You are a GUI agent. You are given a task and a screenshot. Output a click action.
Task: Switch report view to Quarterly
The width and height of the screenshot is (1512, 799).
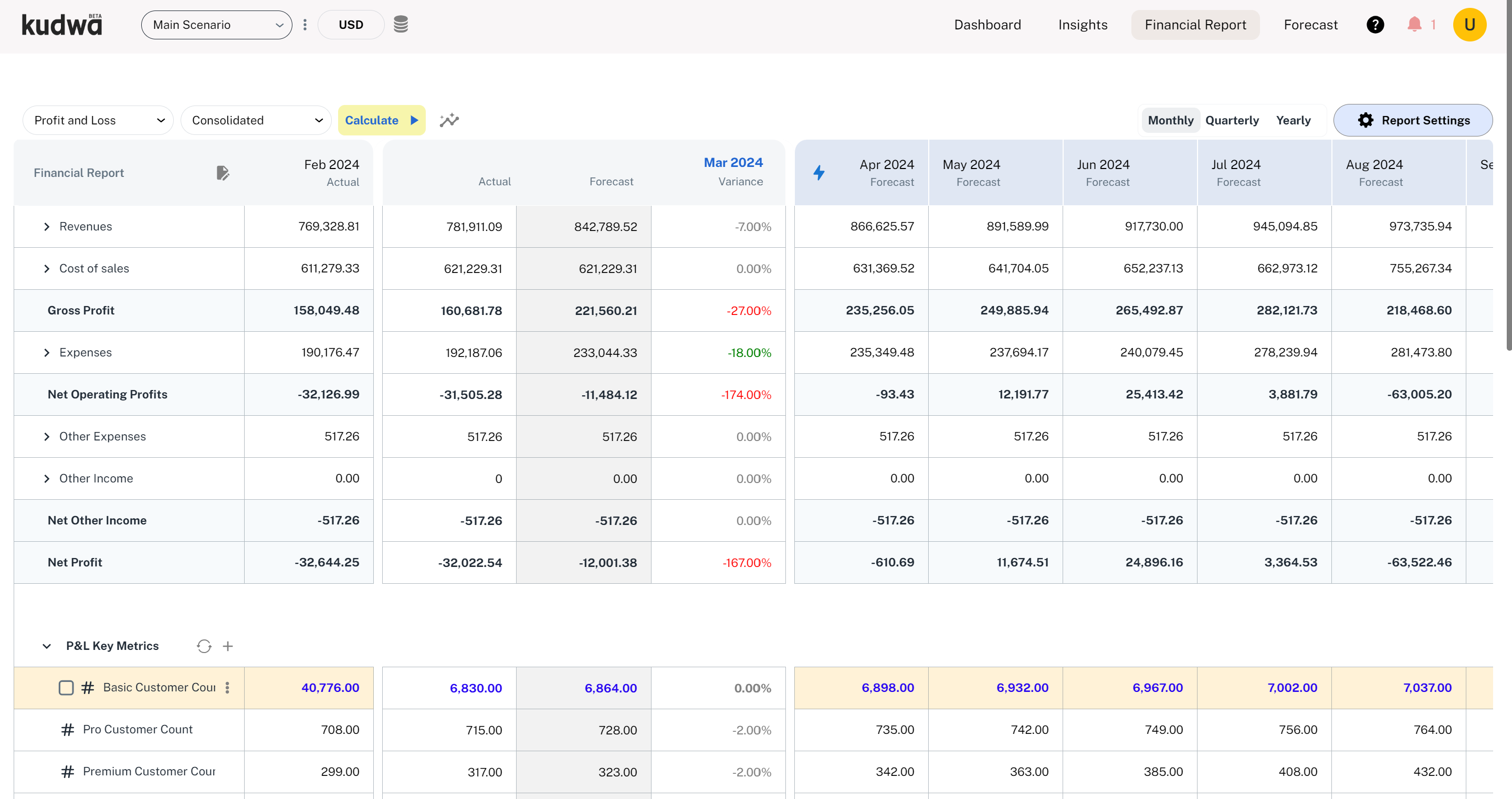1232,120
